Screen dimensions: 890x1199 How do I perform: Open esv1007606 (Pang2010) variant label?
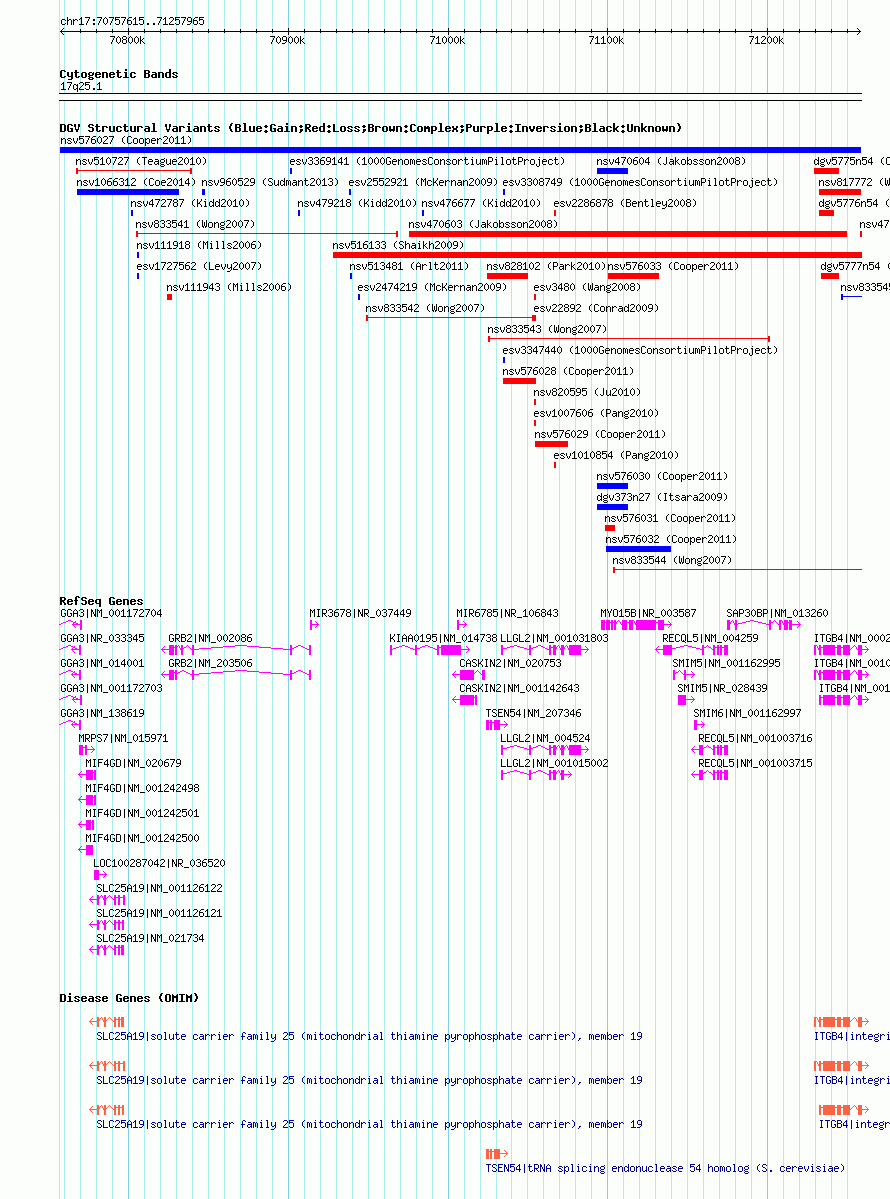tap(596, 414)
